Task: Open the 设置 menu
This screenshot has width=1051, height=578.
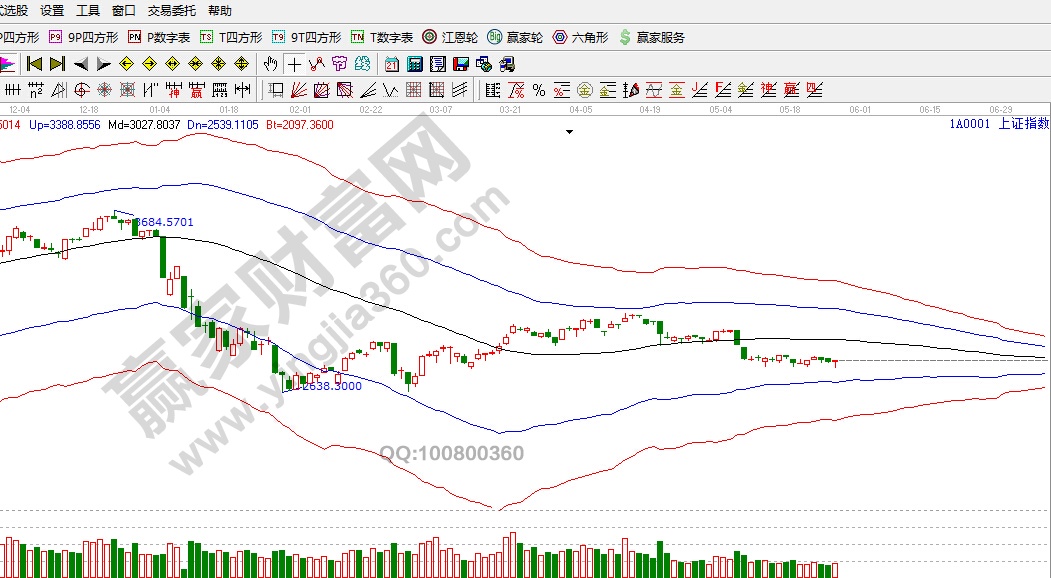Action: tap(53, 11)
